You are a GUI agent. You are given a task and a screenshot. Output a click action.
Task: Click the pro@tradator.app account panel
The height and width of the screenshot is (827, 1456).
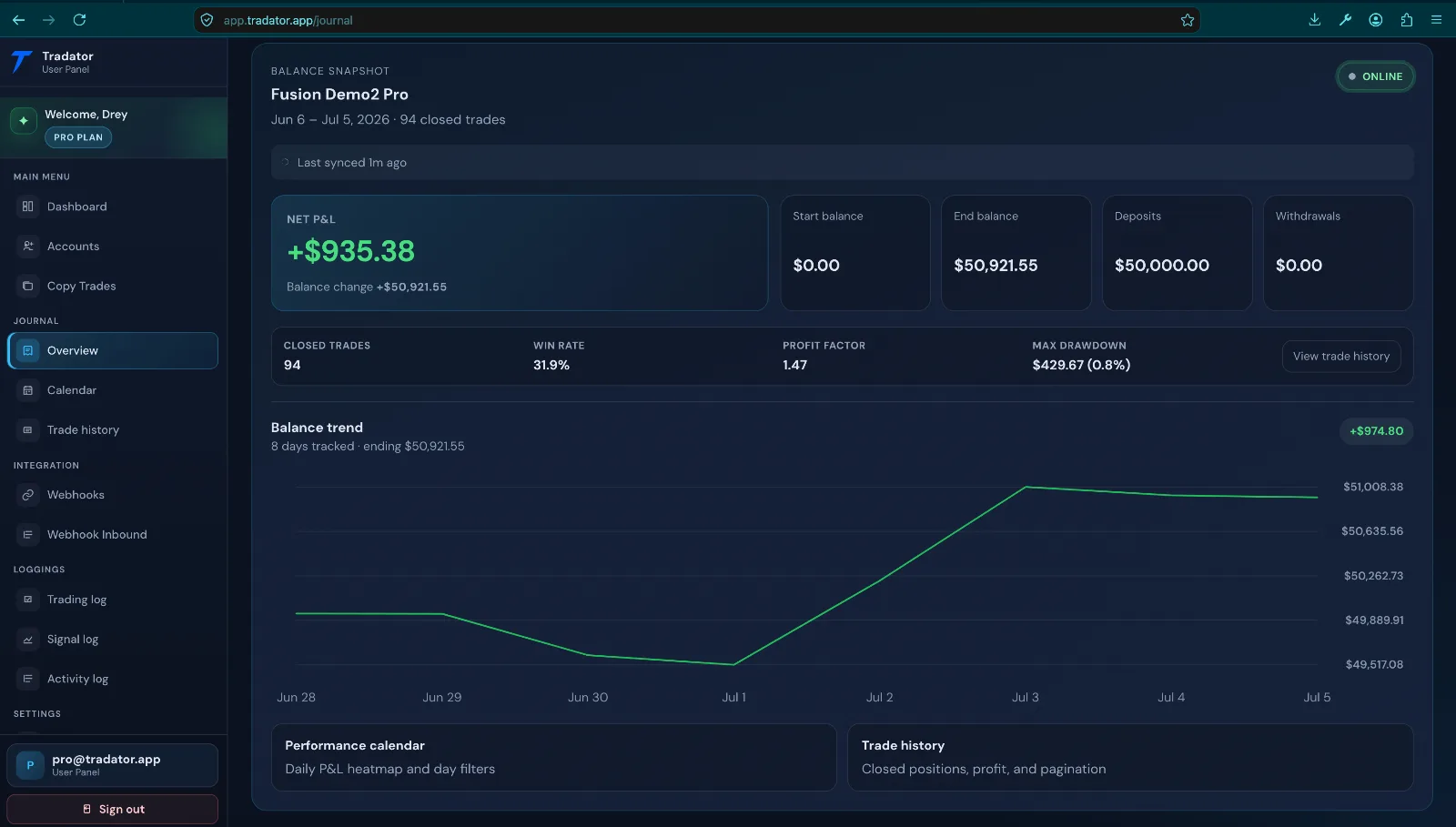(113, 765)
